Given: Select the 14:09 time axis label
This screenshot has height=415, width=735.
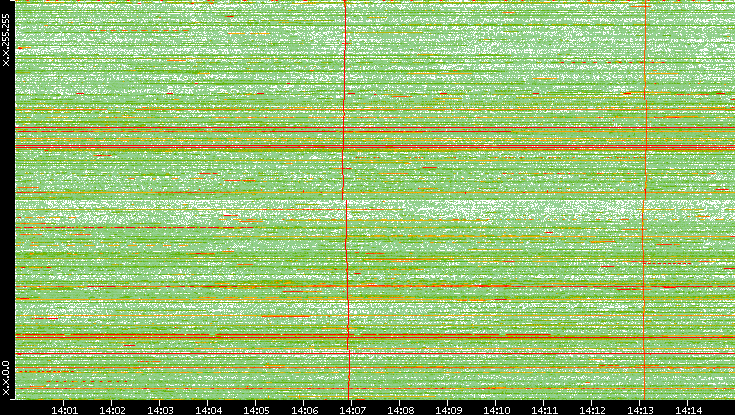Looking at the screenshot, I should pos(448,410).
